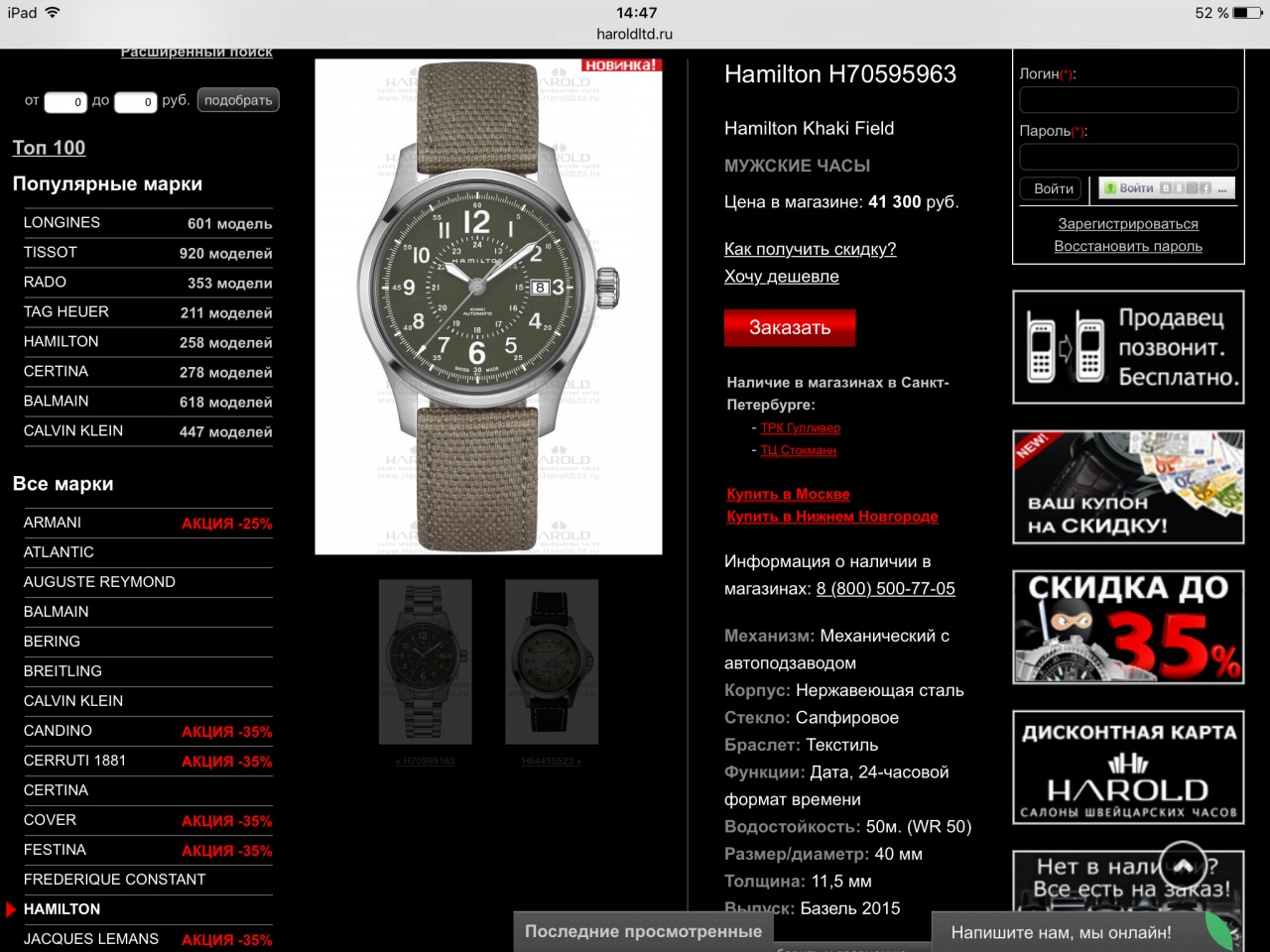Click Восстановить пароль link

[1128, 246]
